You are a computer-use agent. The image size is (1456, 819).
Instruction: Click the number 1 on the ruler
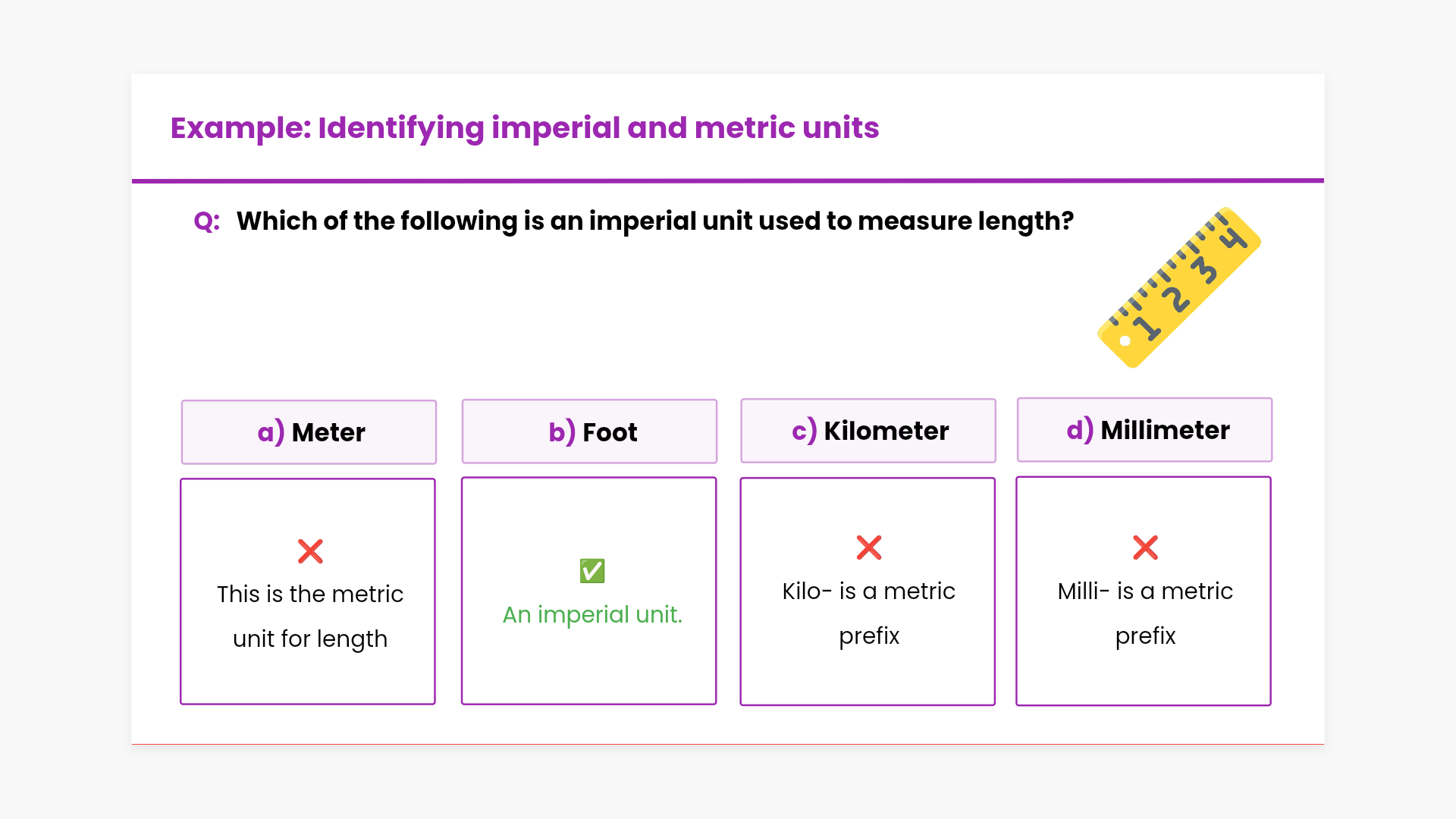coord(1147,328)
